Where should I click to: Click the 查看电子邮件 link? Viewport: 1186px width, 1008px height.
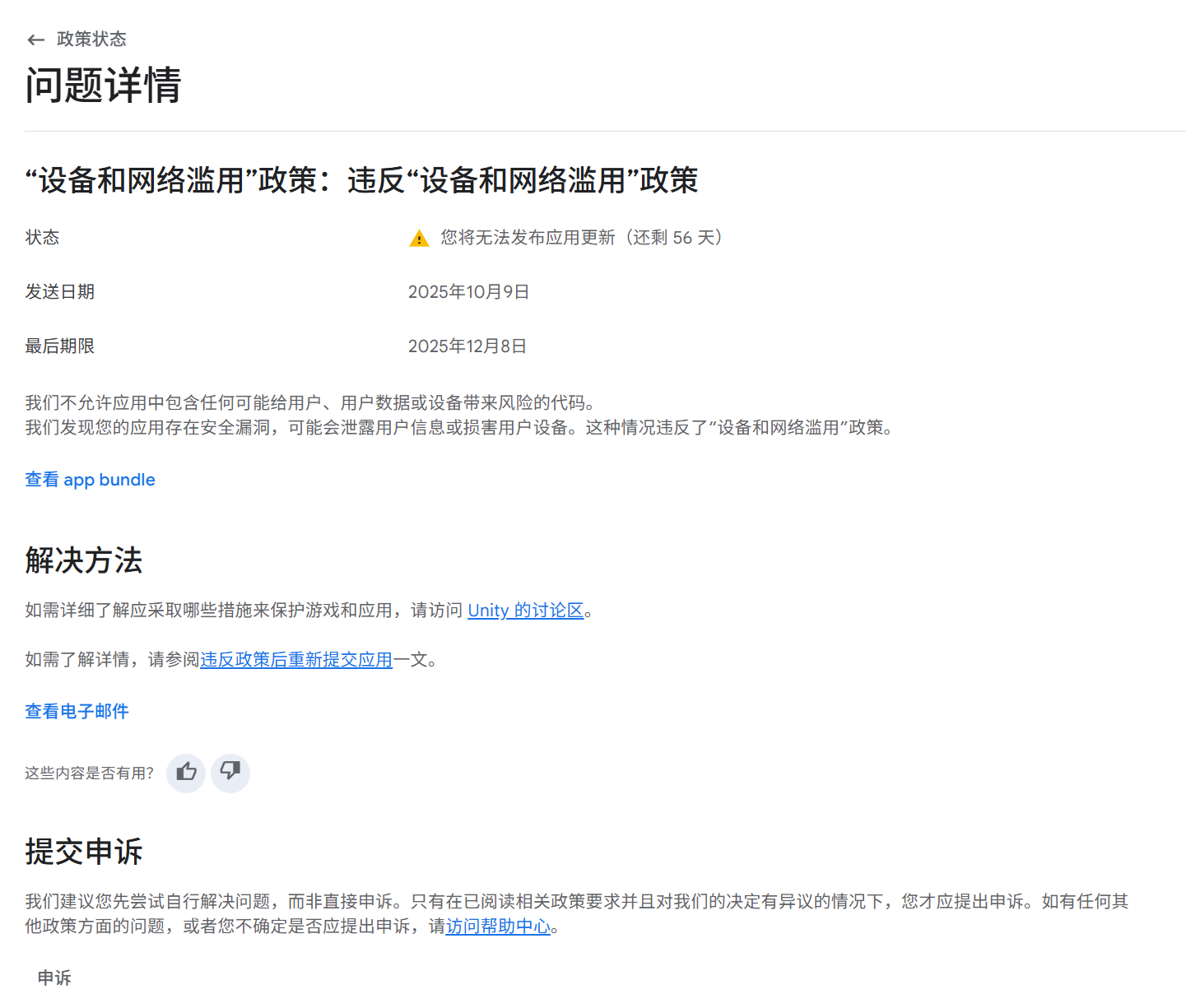(77, 711)
